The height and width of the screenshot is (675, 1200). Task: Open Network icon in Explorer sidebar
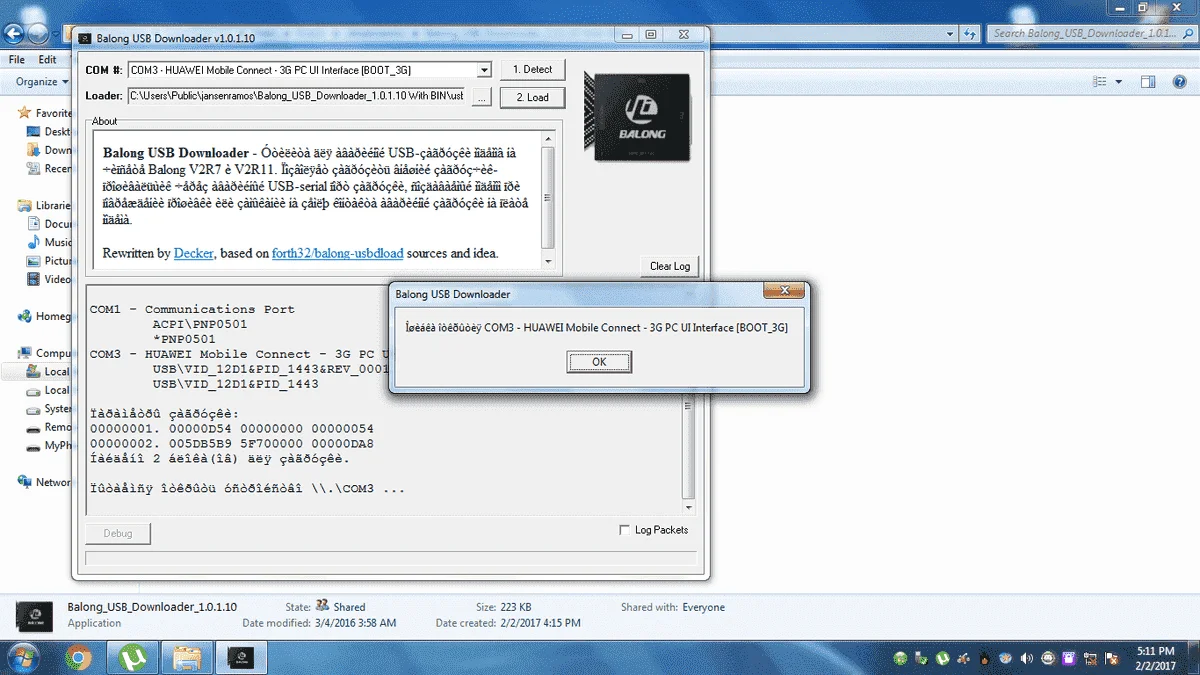(x=25, y=482)
